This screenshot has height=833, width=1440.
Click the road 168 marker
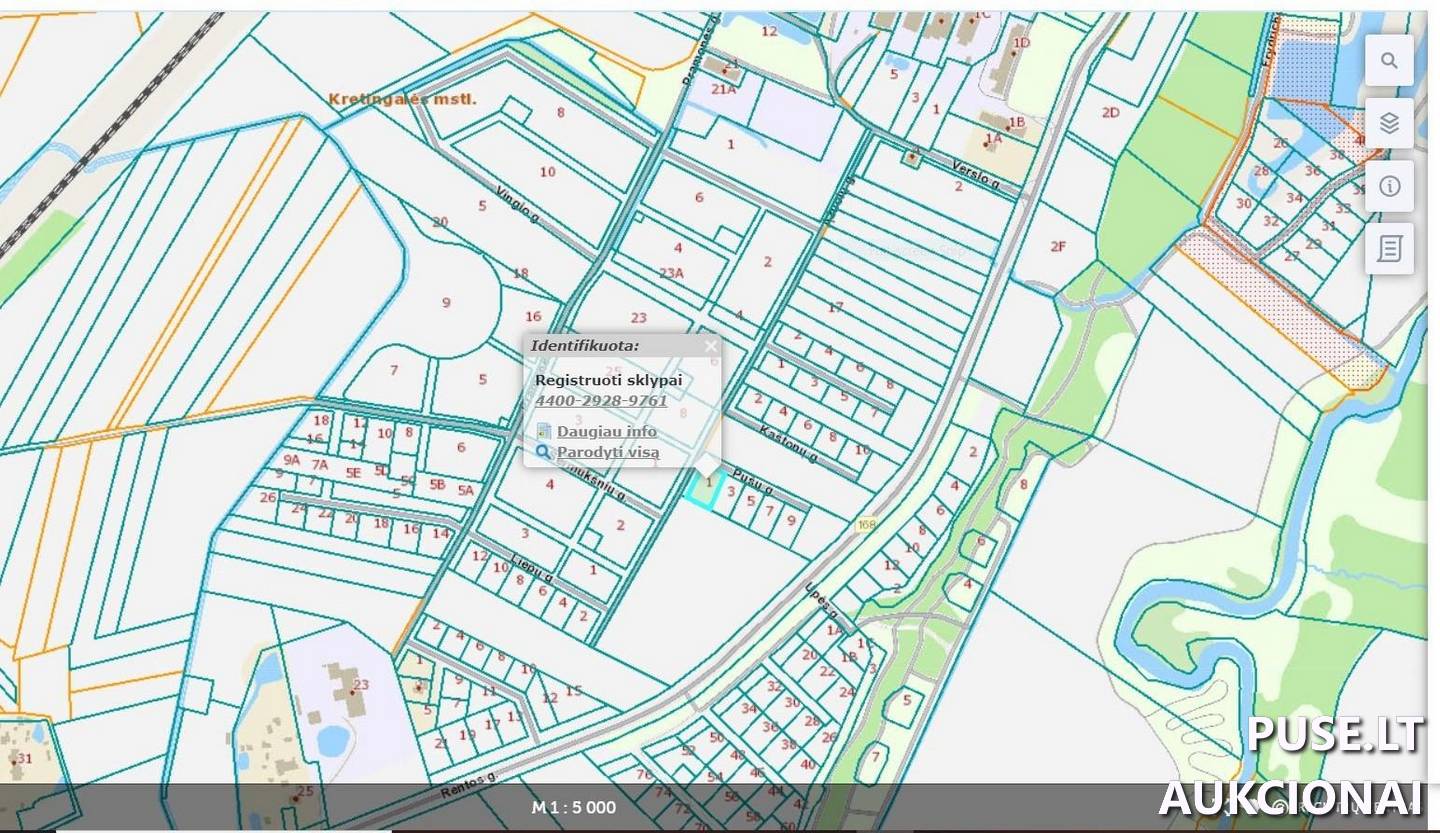(x=866, y=524)
